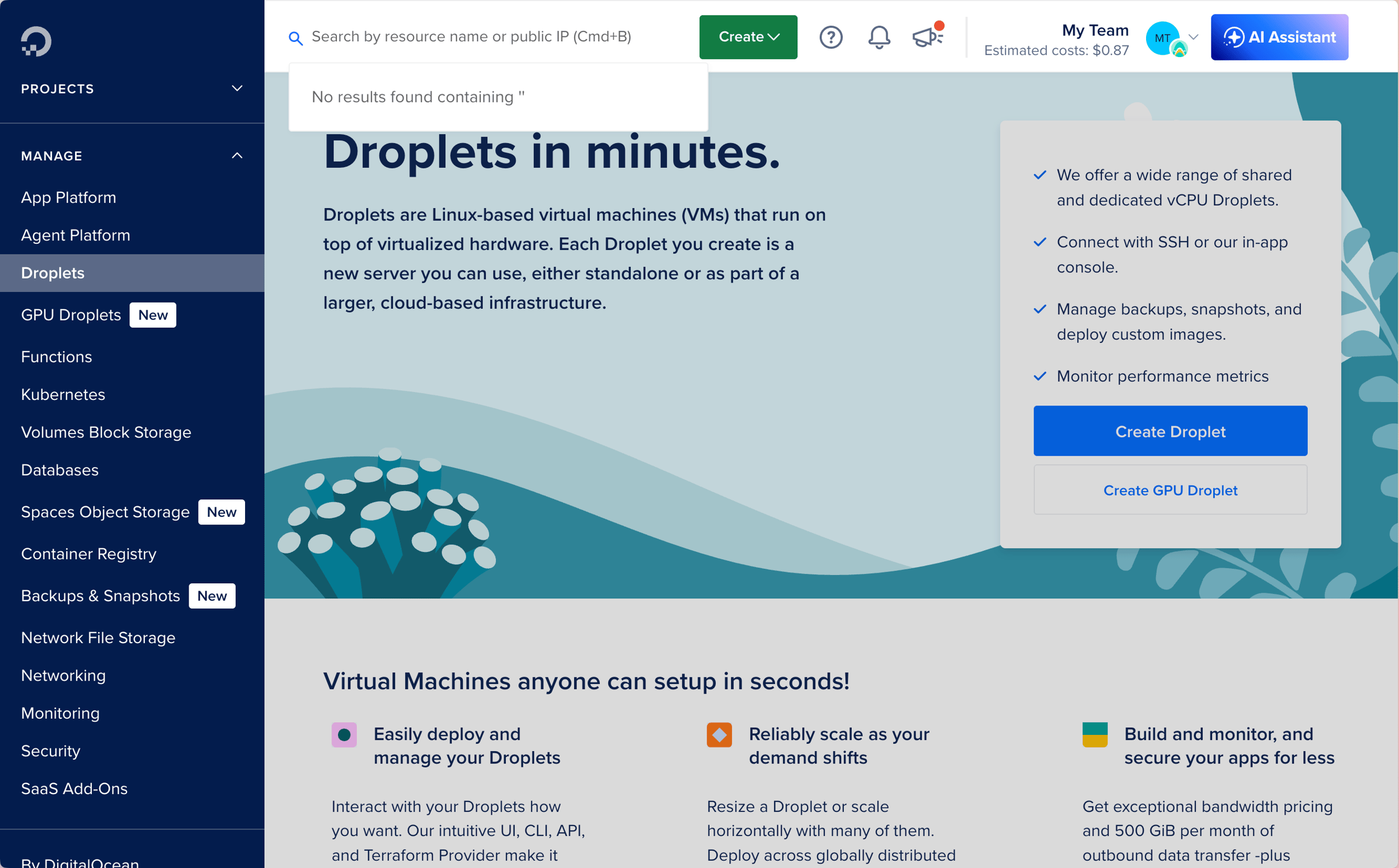Screen dimensions: 1399x868
Task: Open Databases in sidebar
Action: coord(60,470)
